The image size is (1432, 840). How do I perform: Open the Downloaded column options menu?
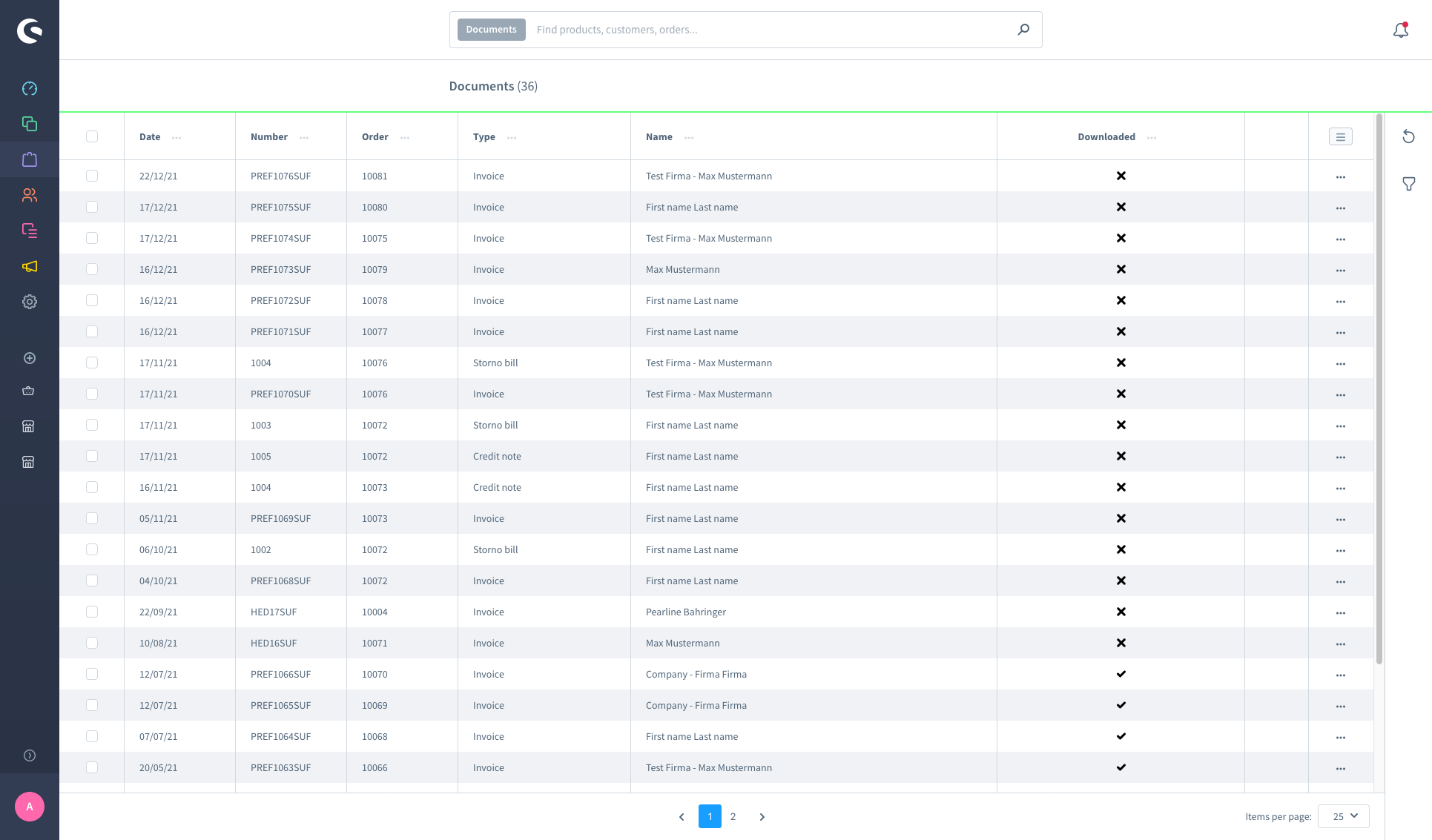tap(1152, 137)
